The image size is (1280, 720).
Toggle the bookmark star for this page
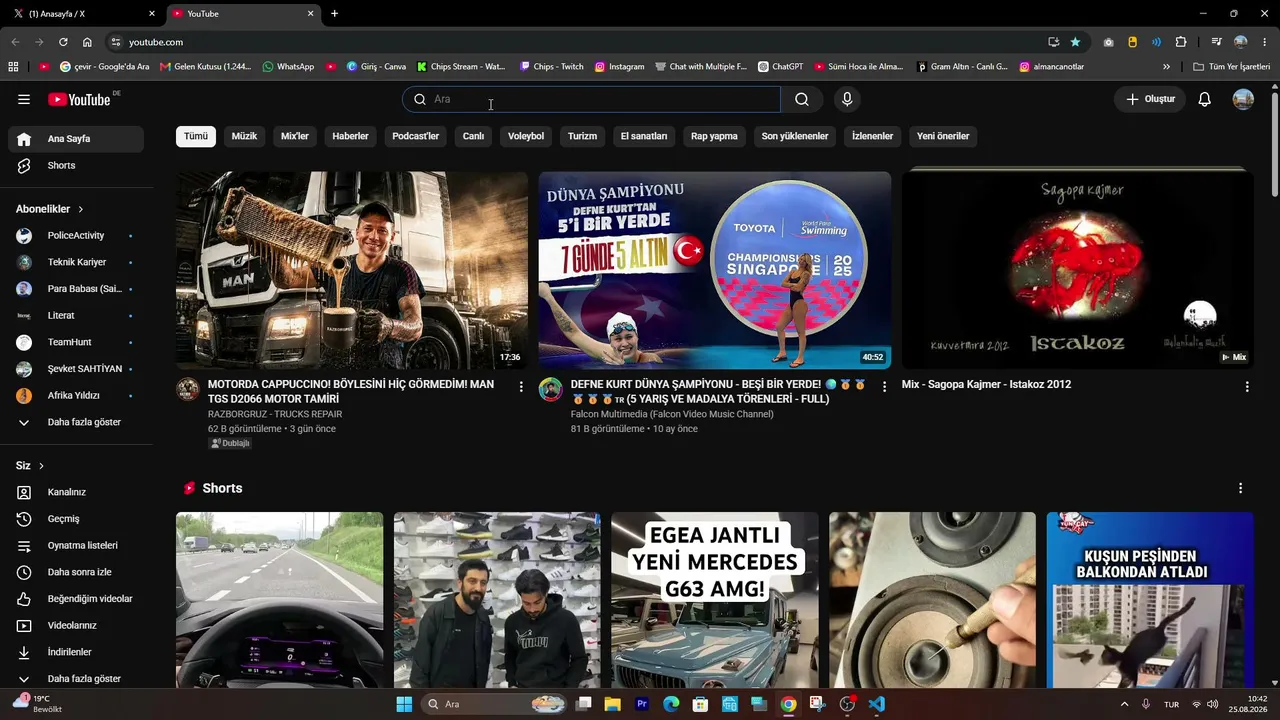click(1075, 42)
